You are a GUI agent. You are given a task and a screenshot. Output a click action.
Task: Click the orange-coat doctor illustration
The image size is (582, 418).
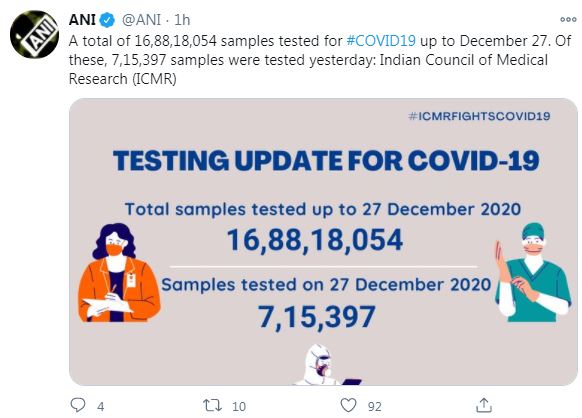click(119, 273)
